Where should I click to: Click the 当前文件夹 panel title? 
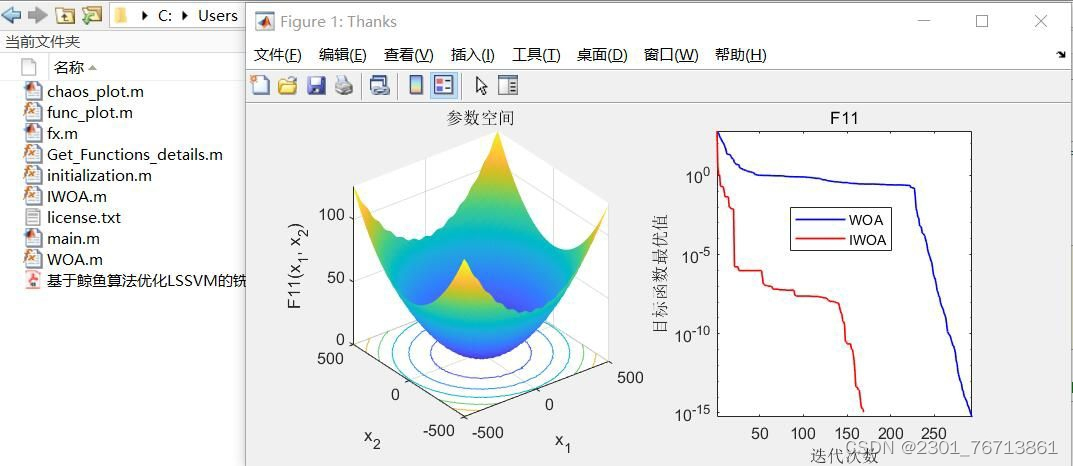click(x=42, y=42)
